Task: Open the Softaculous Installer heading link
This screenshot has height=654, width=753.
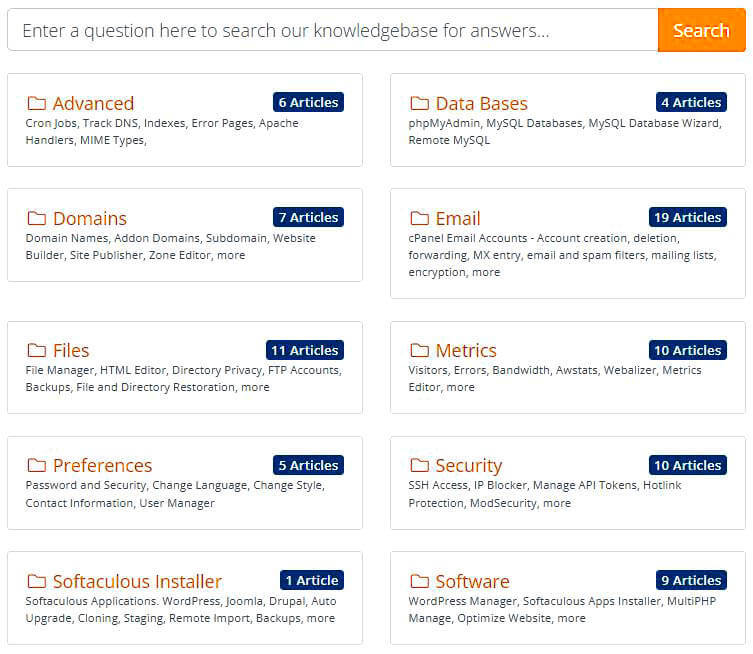Action: pyautogui.click(x=137, y=582)
